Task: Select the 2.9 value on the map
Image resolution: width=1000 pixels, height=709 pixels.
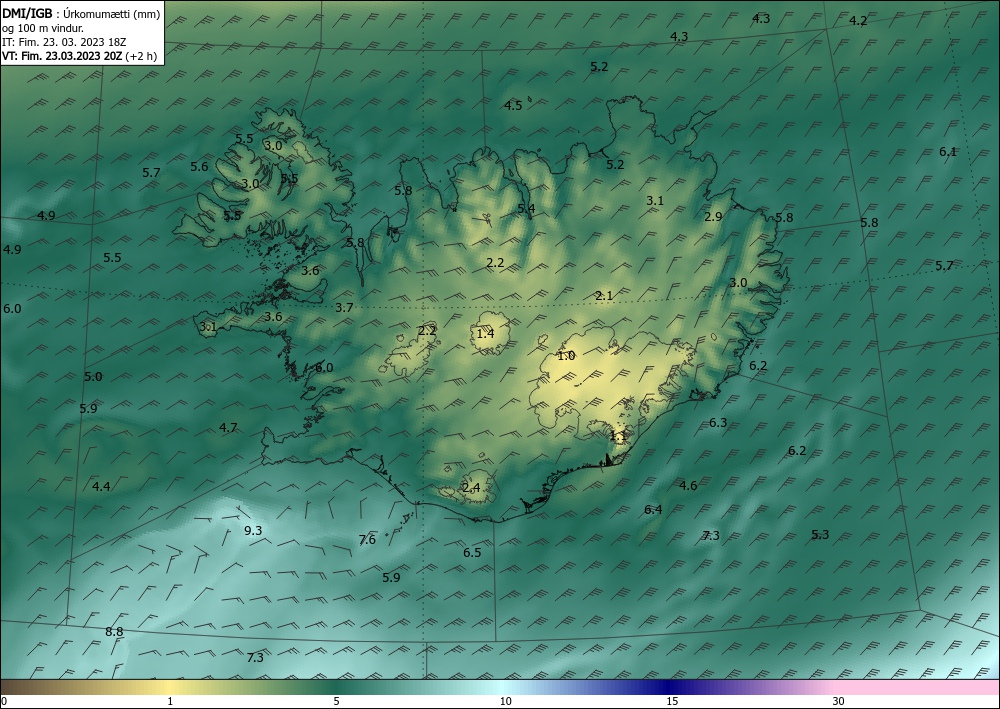Action: click(x=714, y=217)
